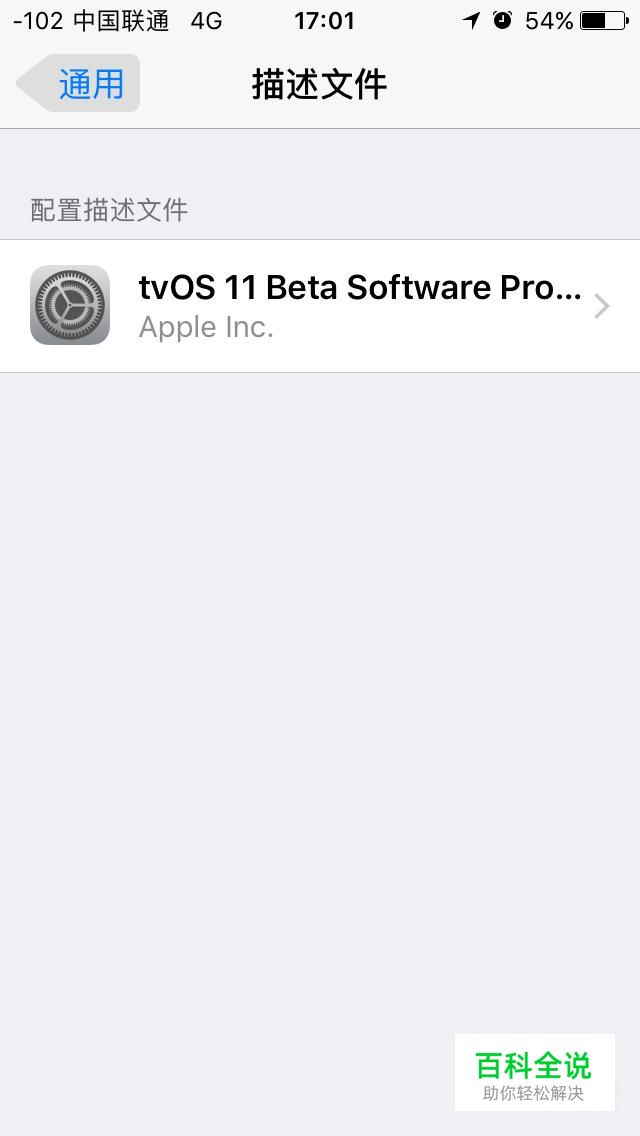Screen dimensions: 640x1136
Task: Tap the back arrow left of 通用
Action: point(35,83)
